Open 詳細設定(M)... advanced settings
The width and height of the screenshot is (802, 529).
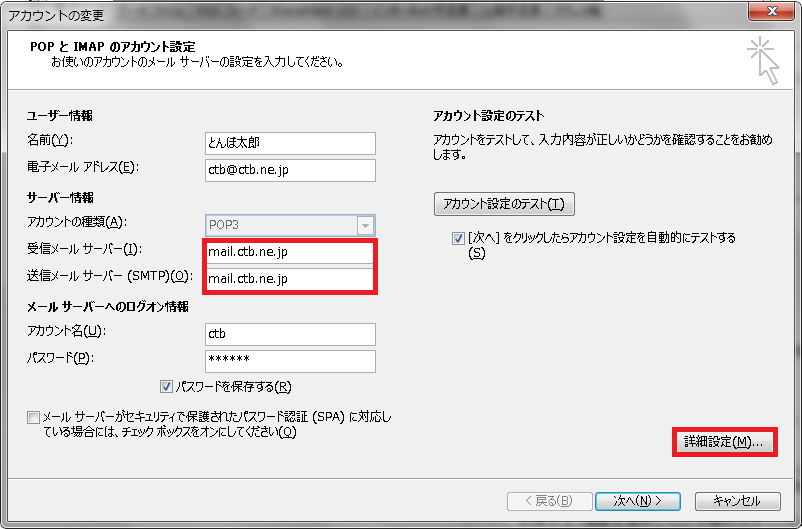[724, 442]
